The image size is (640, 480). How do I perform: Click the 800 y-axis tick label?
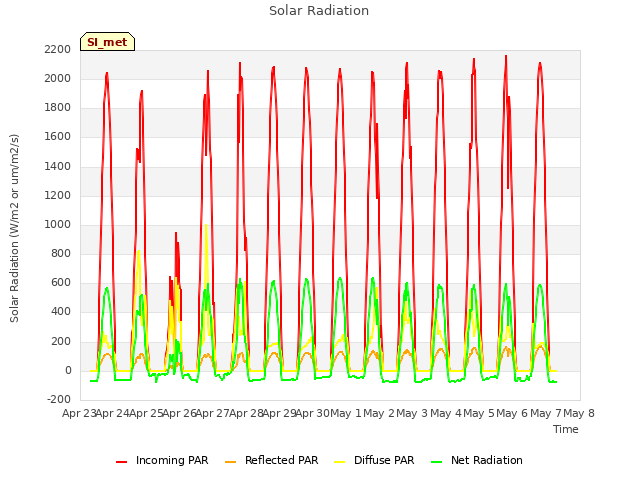tap(61, 254)
